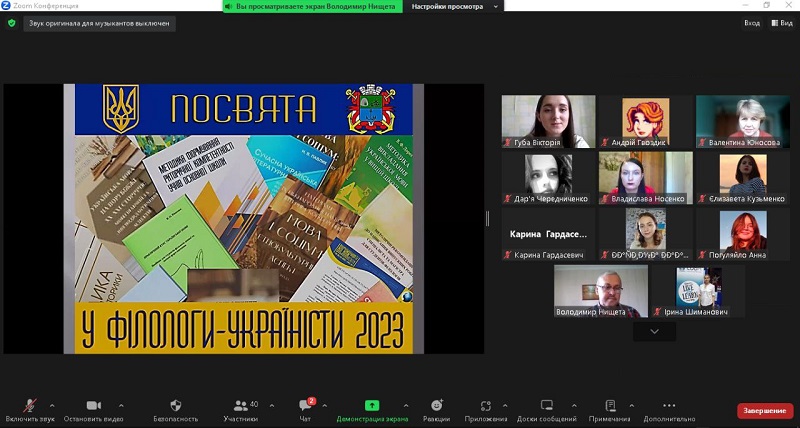Select Андрій Гвоздик avatar tile

coord(645,121)
